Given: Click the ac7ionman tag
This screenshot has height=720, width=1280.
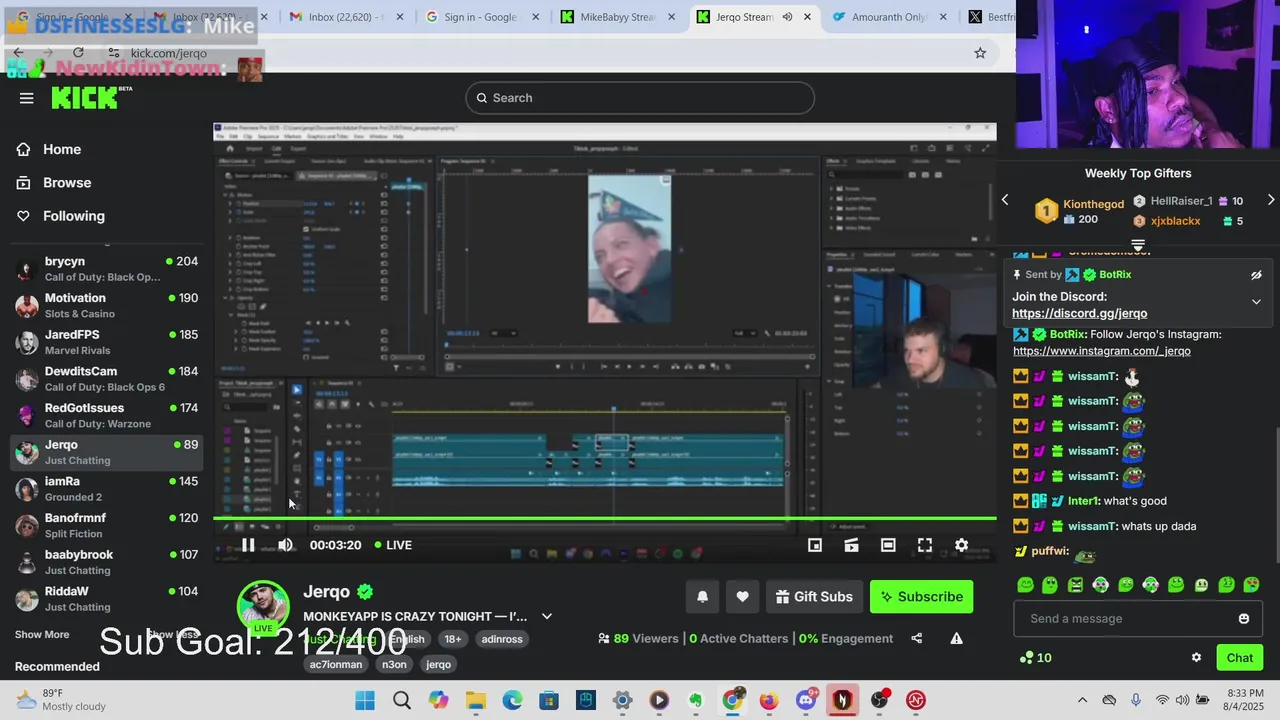Looking at the screenshot, I should coord(336,664).
